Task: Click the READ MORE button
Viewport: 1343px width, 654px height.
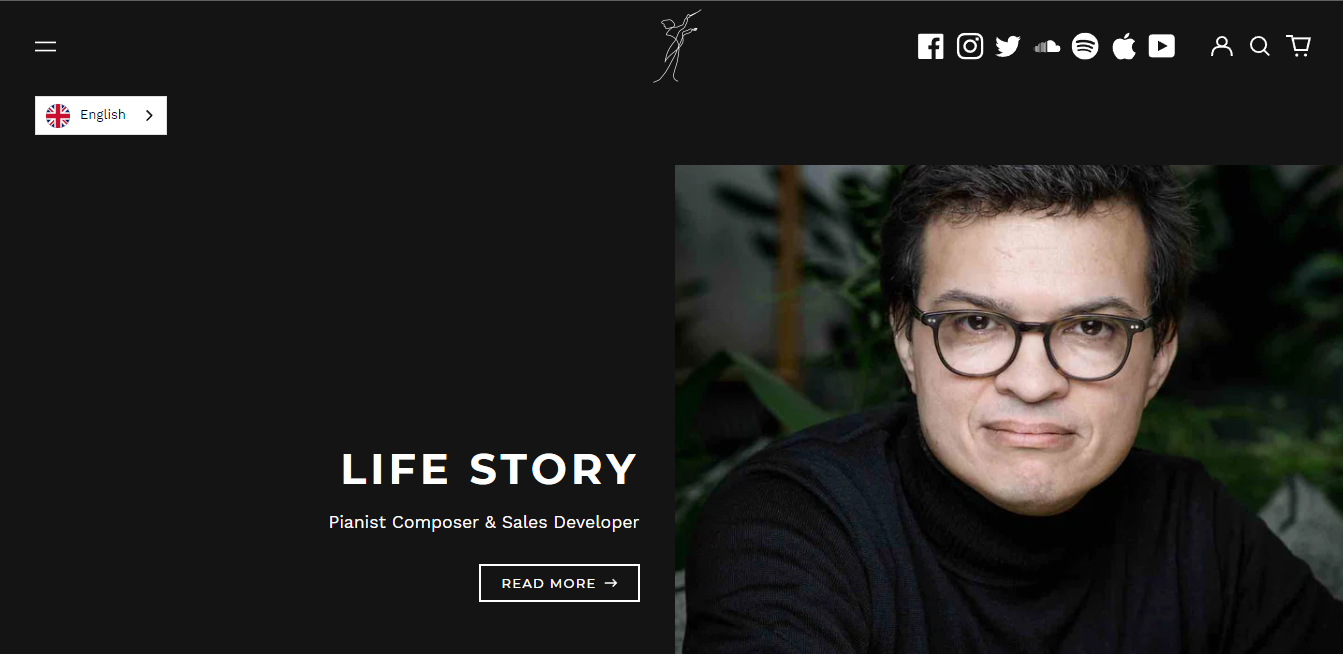Action: coord(559,583)
